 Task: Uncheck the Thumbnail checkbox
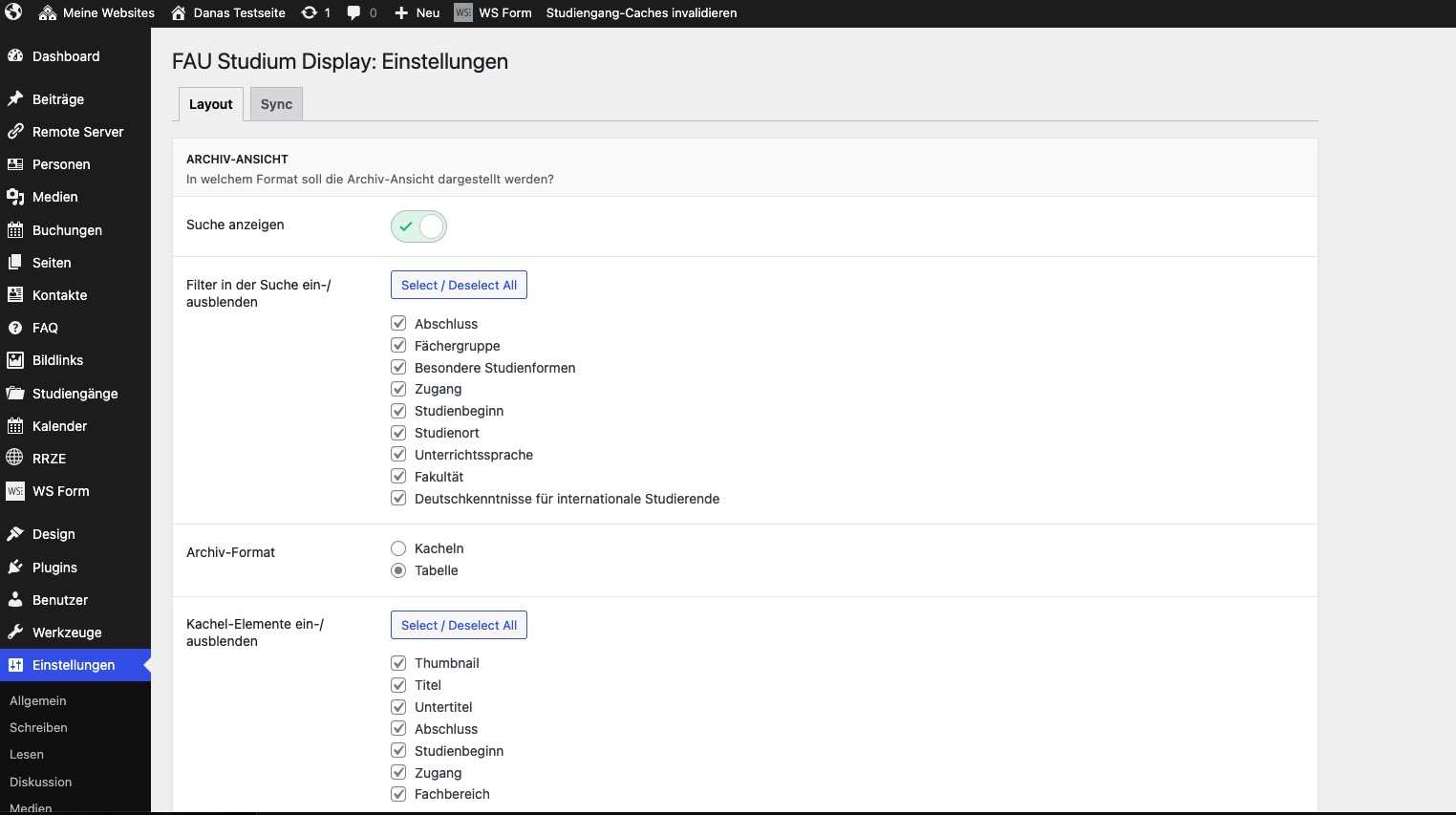coord(398,663)
